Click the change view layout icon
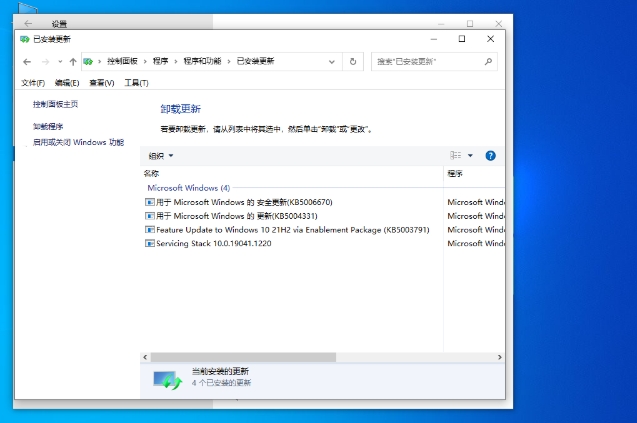637x423 pixels. [455, 156]
